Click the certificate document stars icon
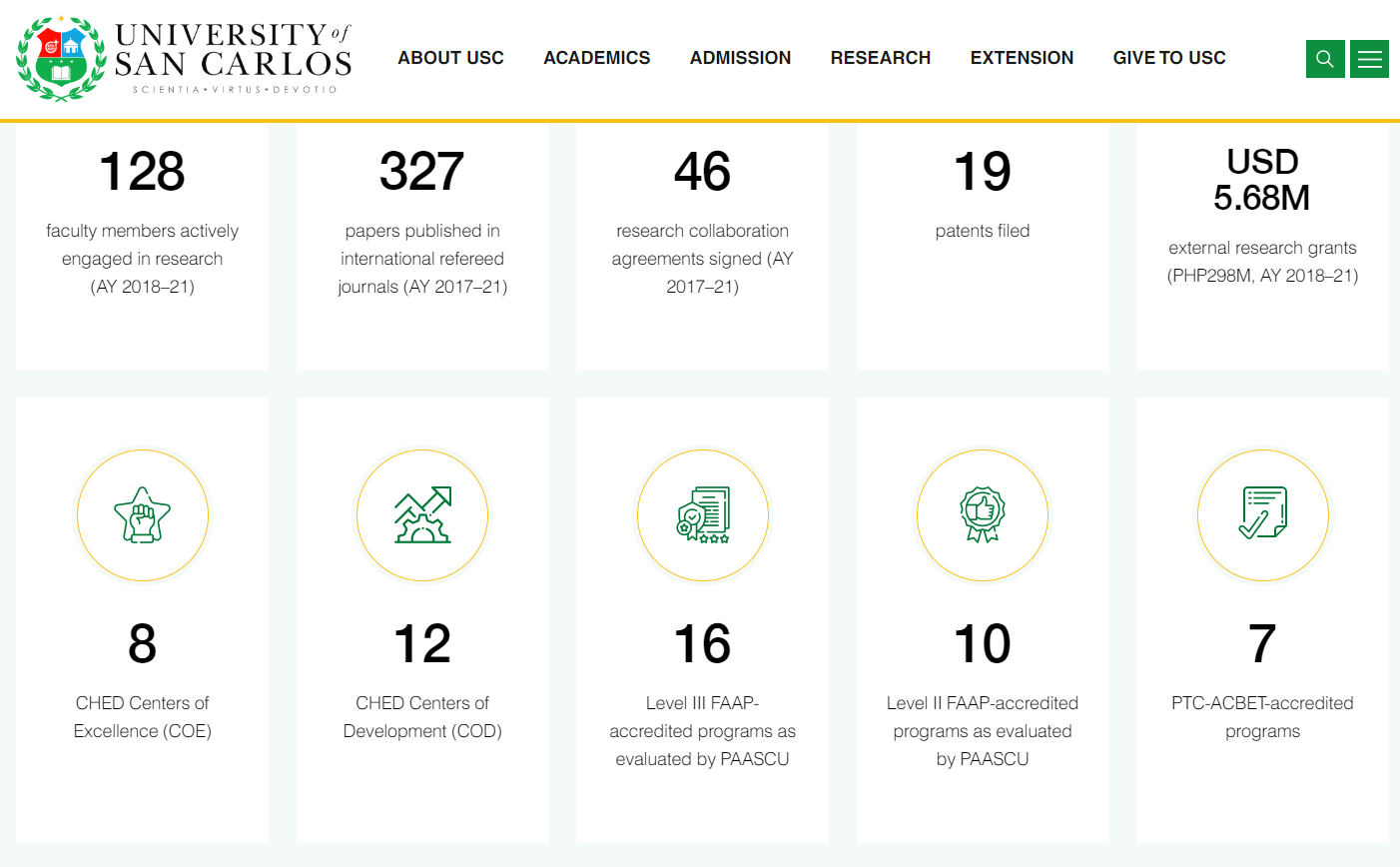 pyautogui.click(x=703, y=515)
